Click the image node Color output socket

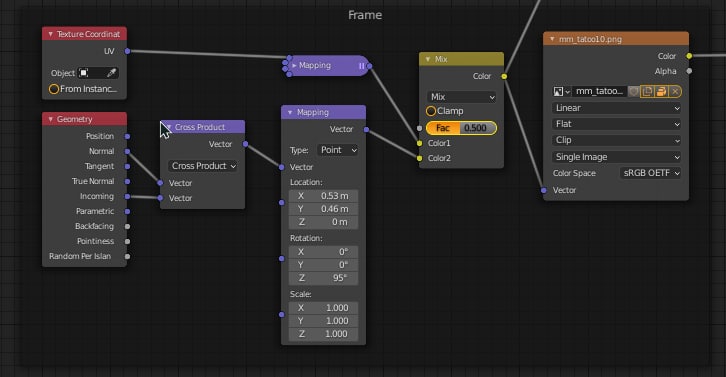click(689, 56)
